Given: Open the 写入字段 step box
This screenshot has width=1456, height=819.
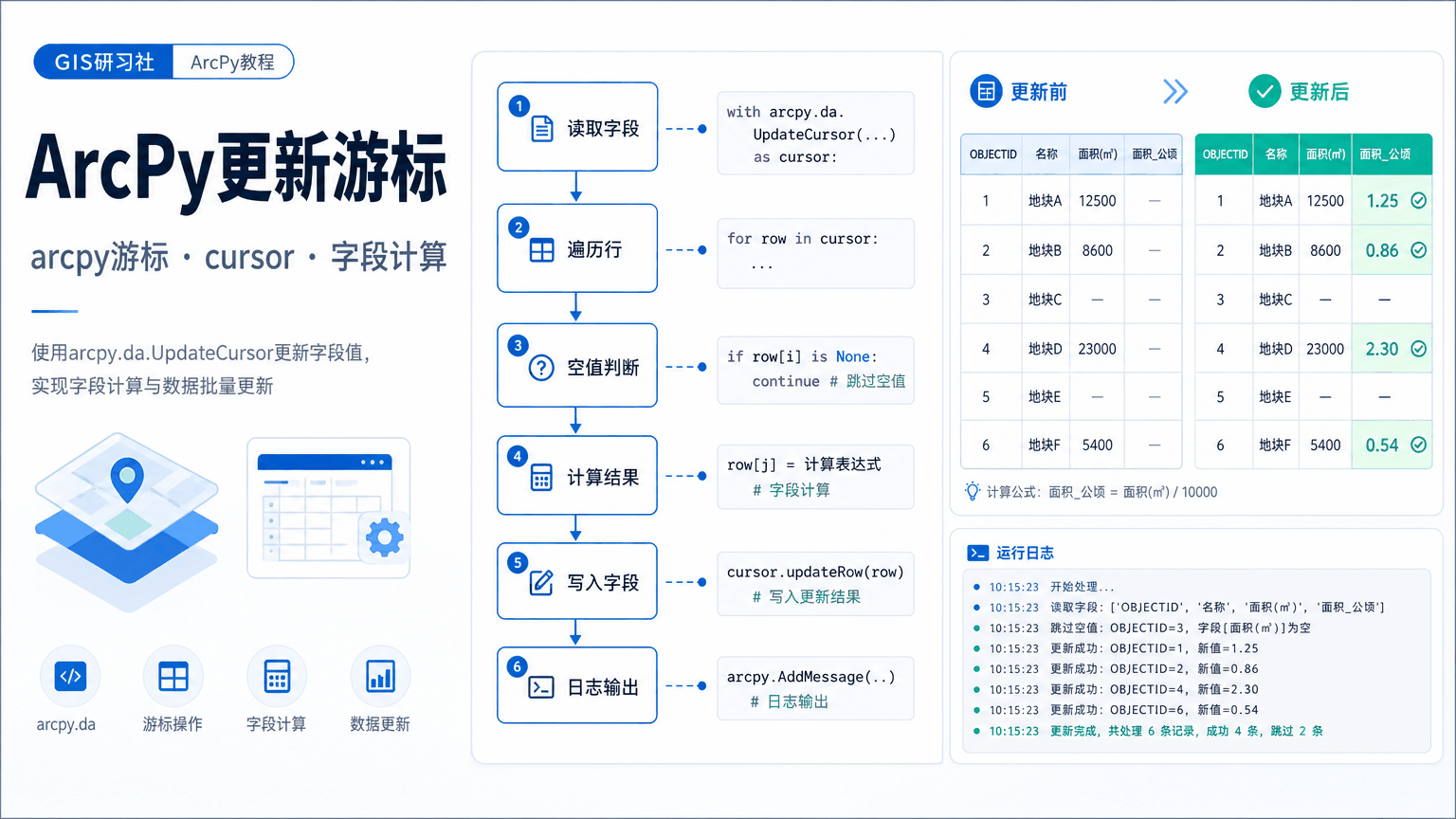Looking at the screenshot, I should (x=577, y=581).
